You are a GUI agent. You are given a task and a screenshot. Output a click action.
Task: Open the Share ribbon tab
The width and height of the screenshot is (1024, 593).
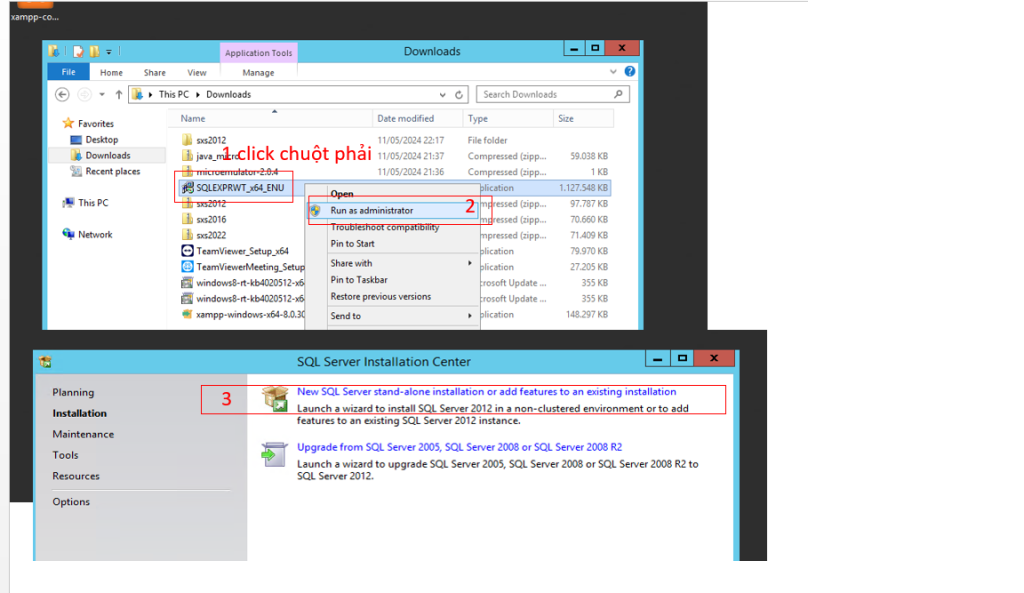[x=155, y=72]
